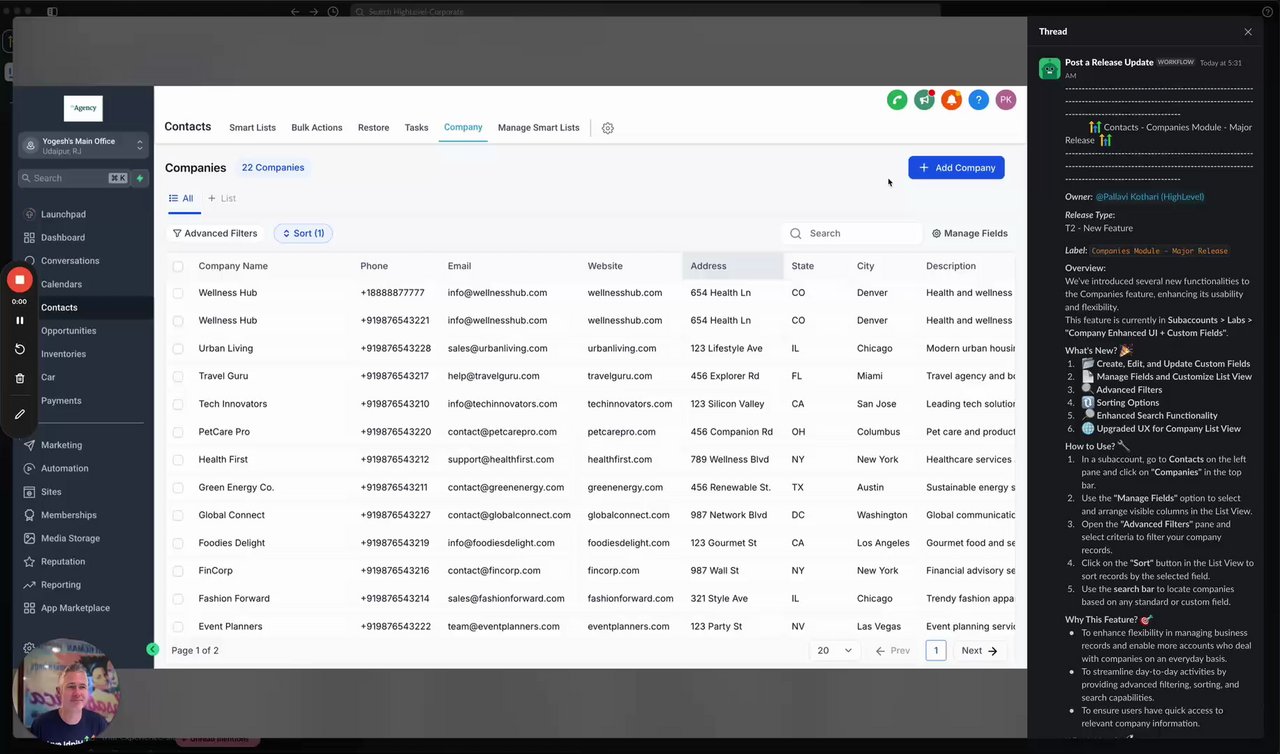Select the Company tab
The height and width of the screenshot is (754, 1280).
pos(463,127)
